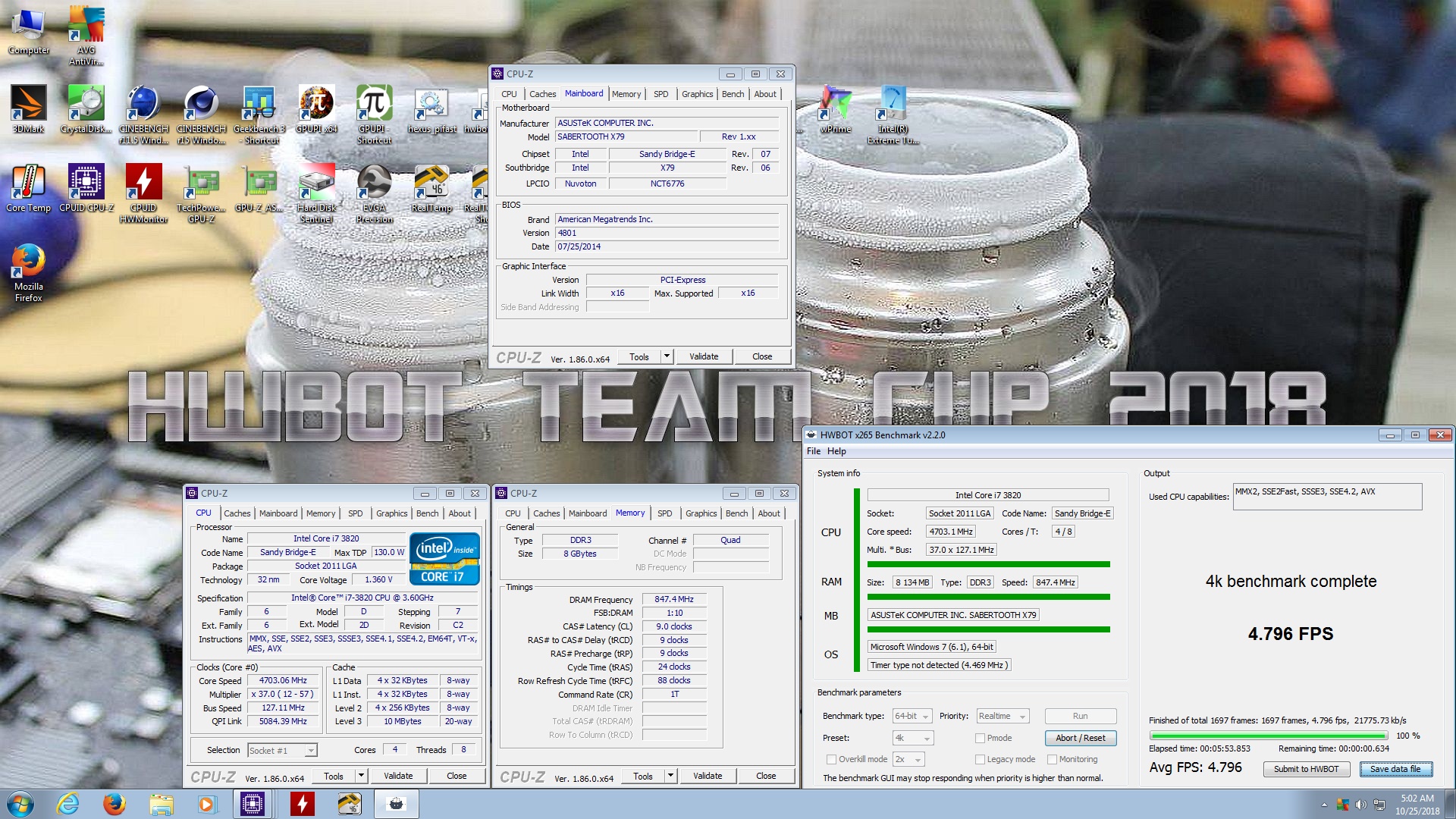Open About tab in Memory window
The width and height of the screenshot is (1456, 819).
click(x=769, y=513)
